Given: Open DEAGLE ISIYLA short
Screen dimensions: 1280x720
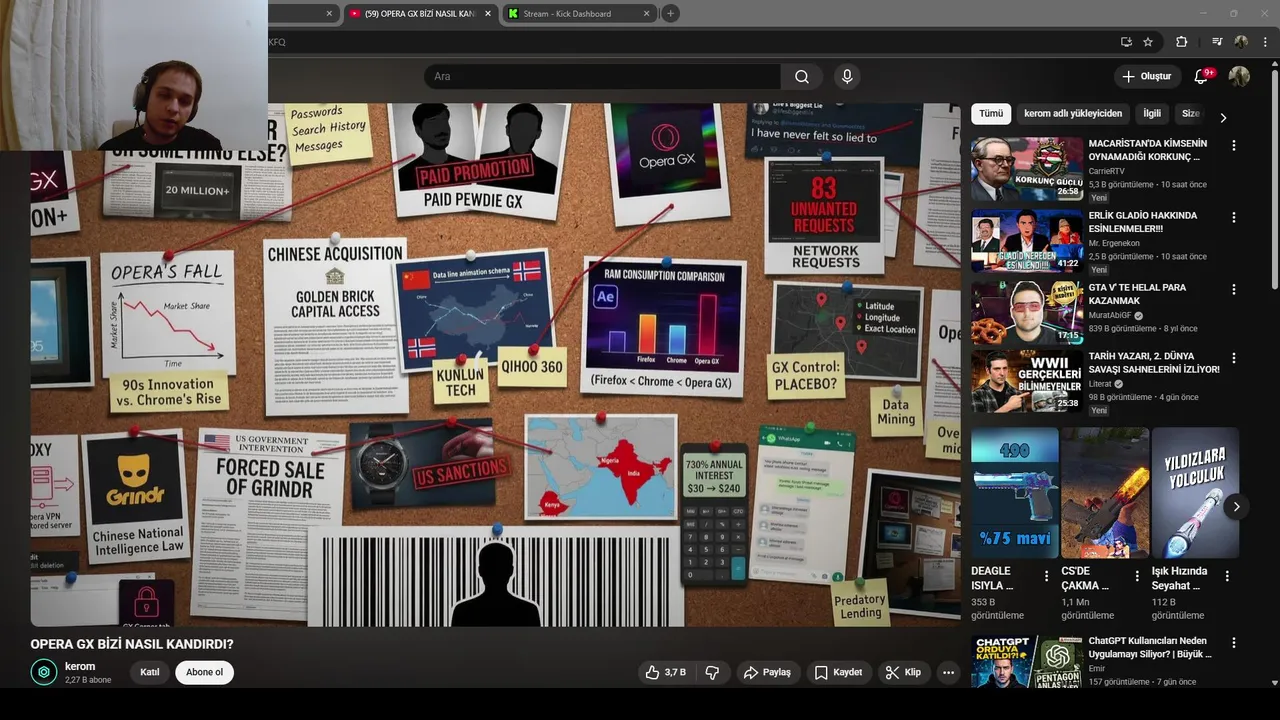Looking at the screenshot, I should click(1014, 493).
